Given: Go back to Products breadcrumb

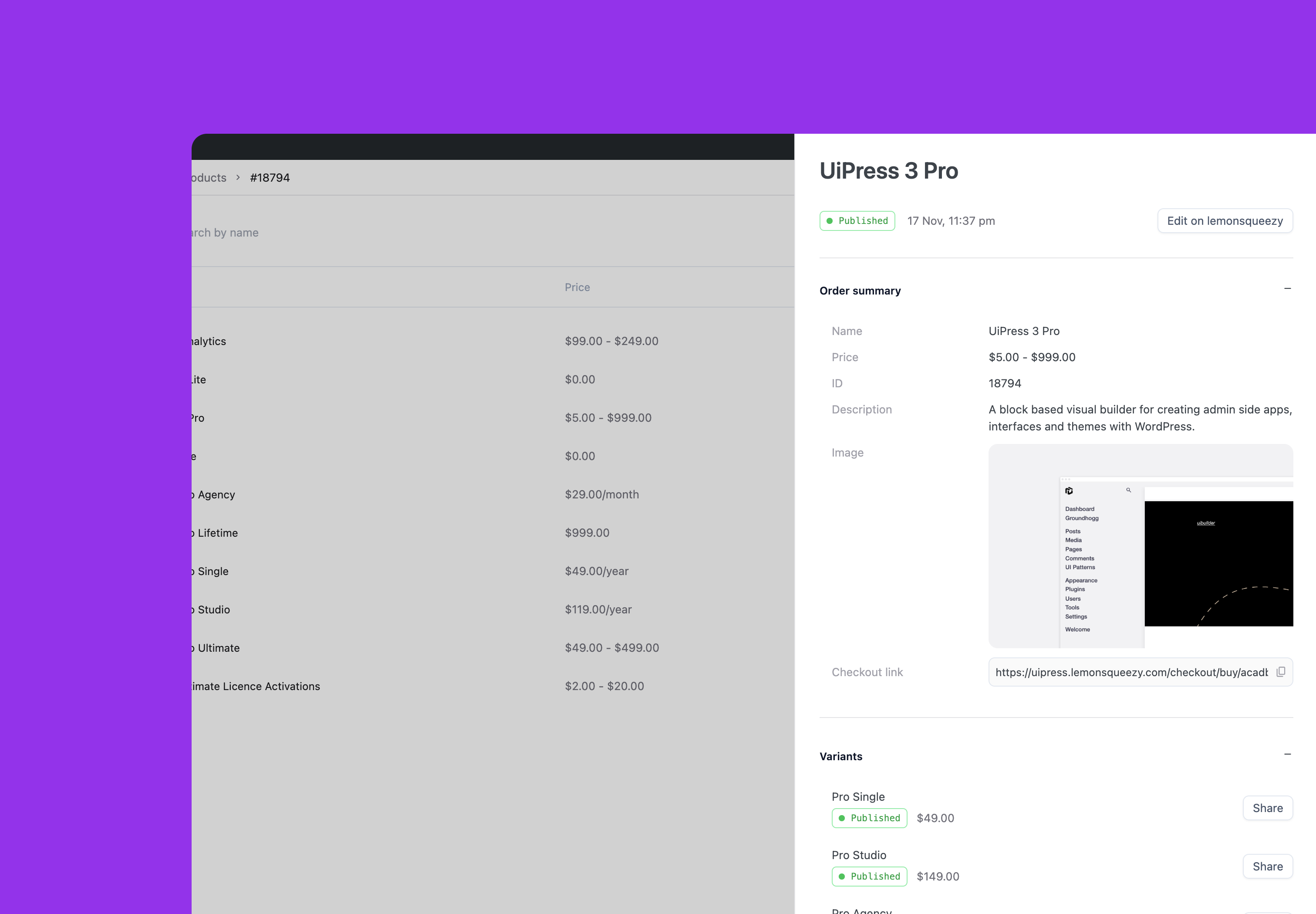Looking at the screenshot, I should tap(209, 178).
